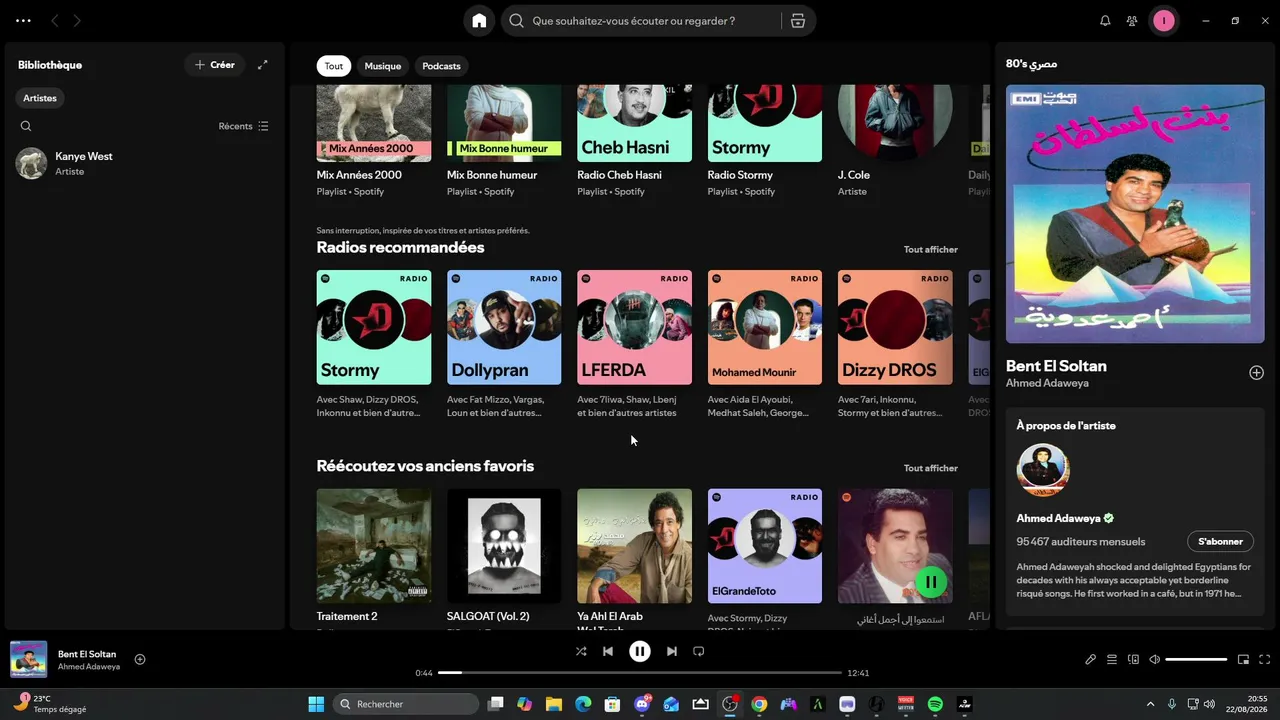Select the Tout filter chip

pos(334,66)
